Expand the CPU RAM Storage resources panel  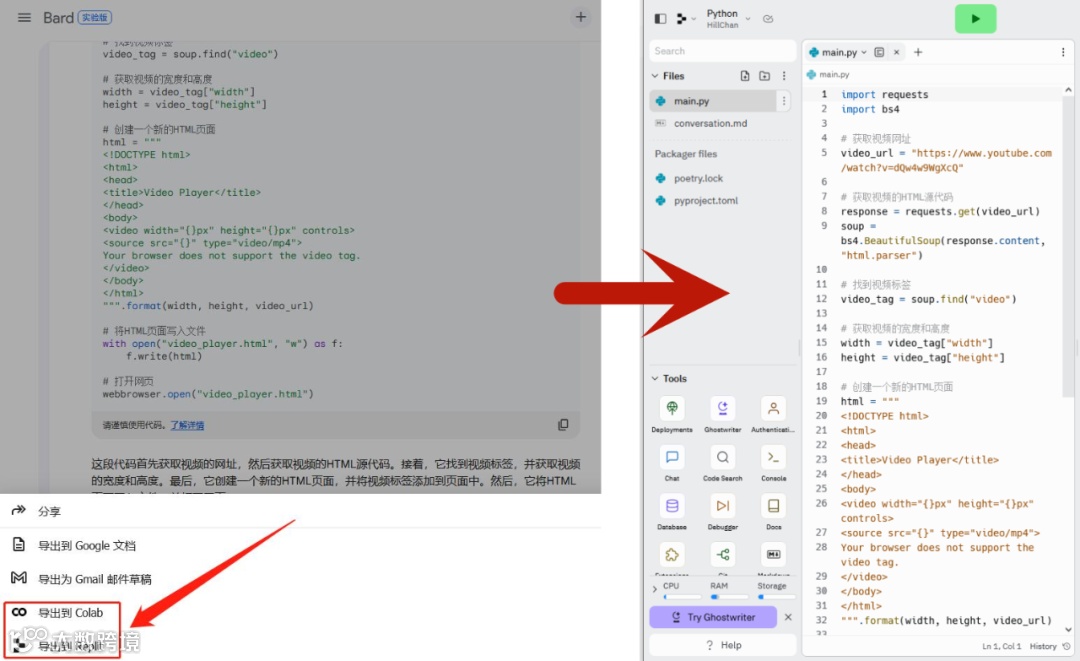(x=654, y=589)
